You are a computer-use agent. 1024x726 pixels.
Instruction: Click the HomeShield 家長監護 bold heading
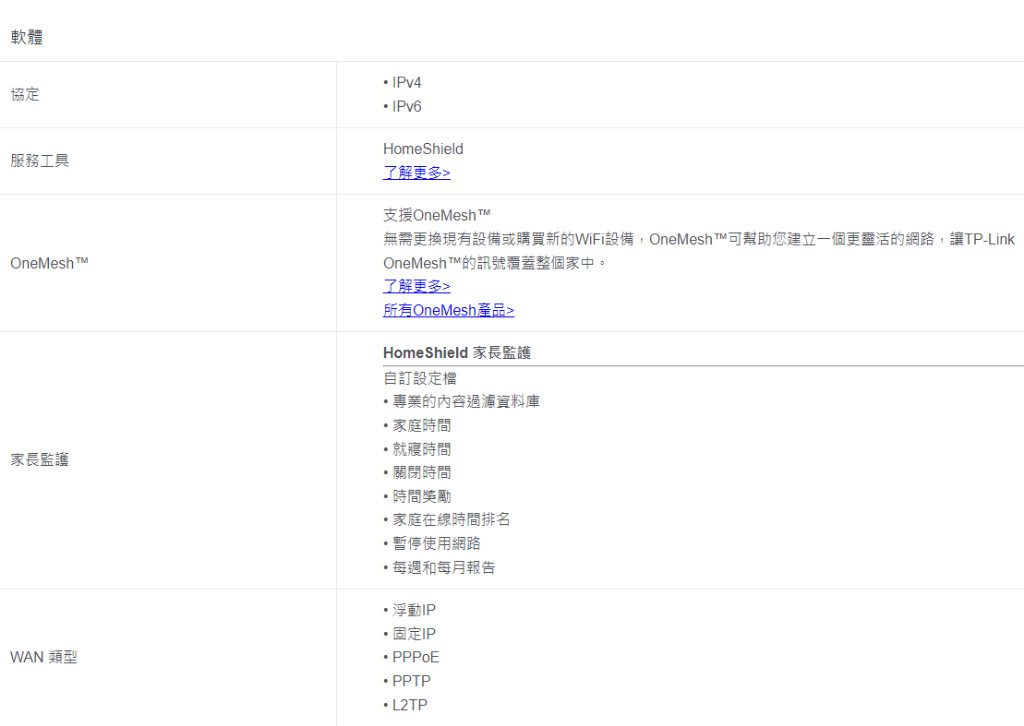[456, 353]
